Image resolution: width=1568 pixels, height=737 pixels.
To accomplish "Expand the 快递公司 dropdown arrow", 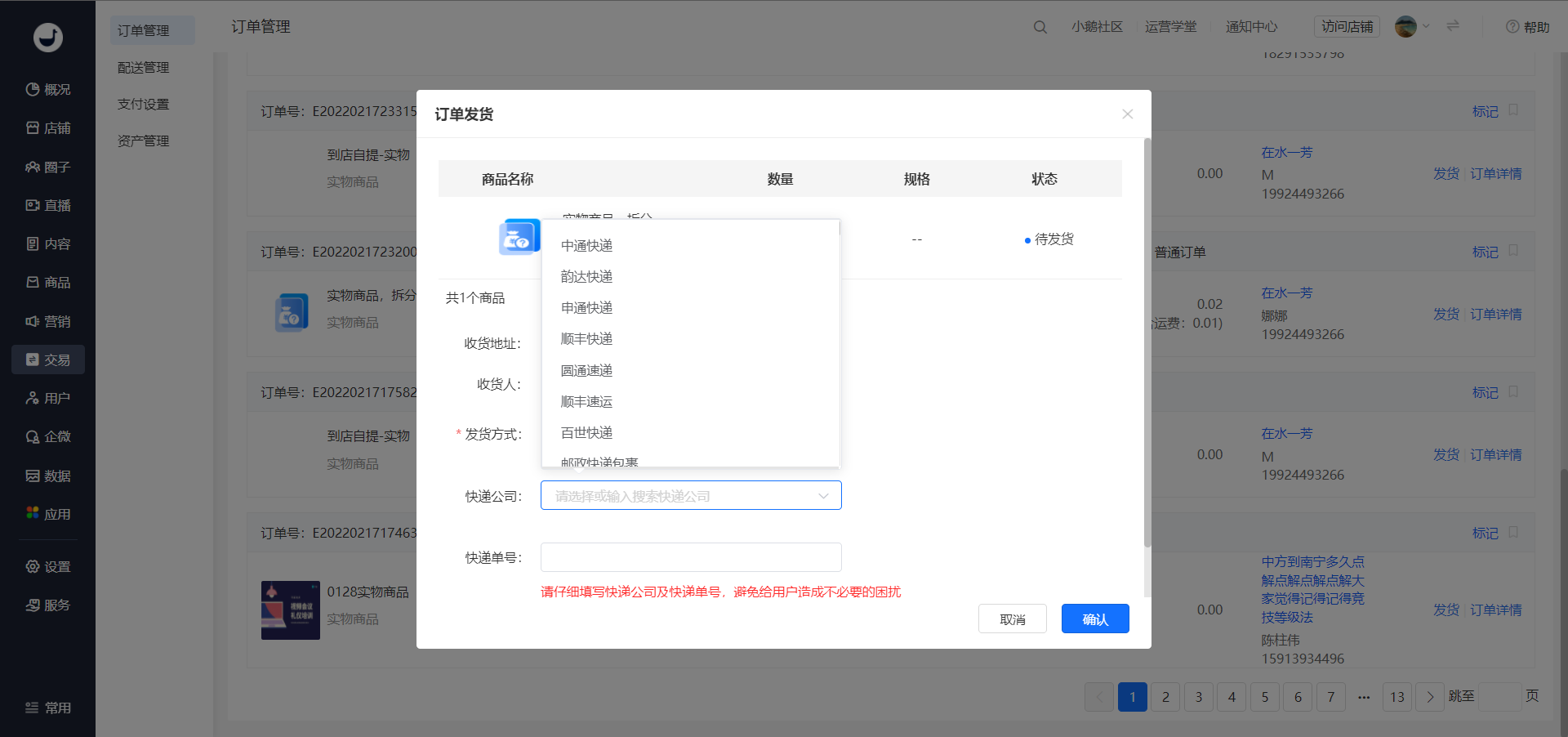I will pyautogui.click(x=823, y=496).
